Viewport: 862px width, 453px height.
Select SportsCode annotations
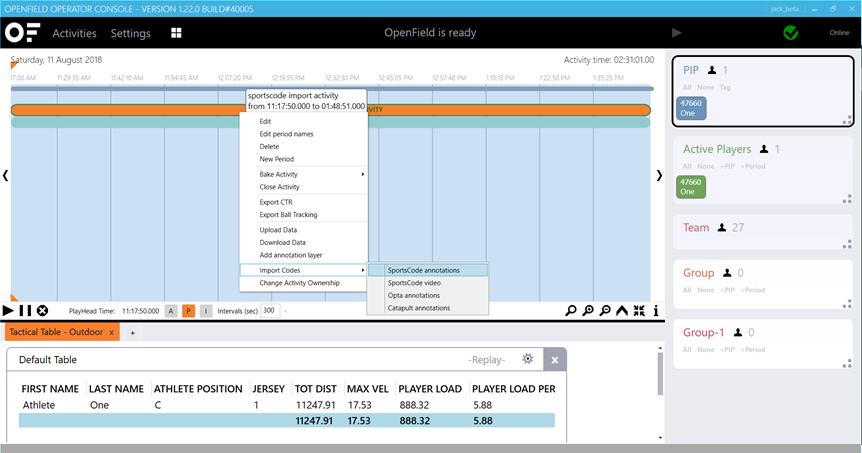click(x=428, y=270)
